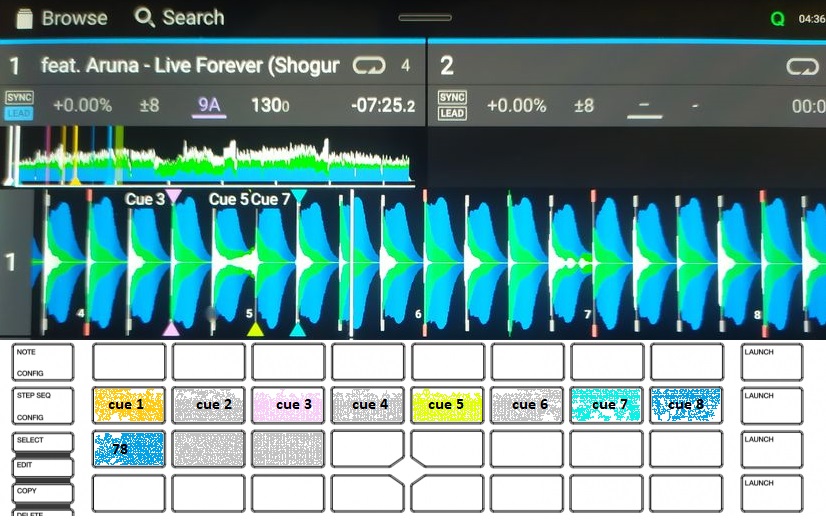The width and height of the screenshot is (826, 531).
Task: Click the cyan Cue 7 marker triangle
Action: [x=298, y=196]
